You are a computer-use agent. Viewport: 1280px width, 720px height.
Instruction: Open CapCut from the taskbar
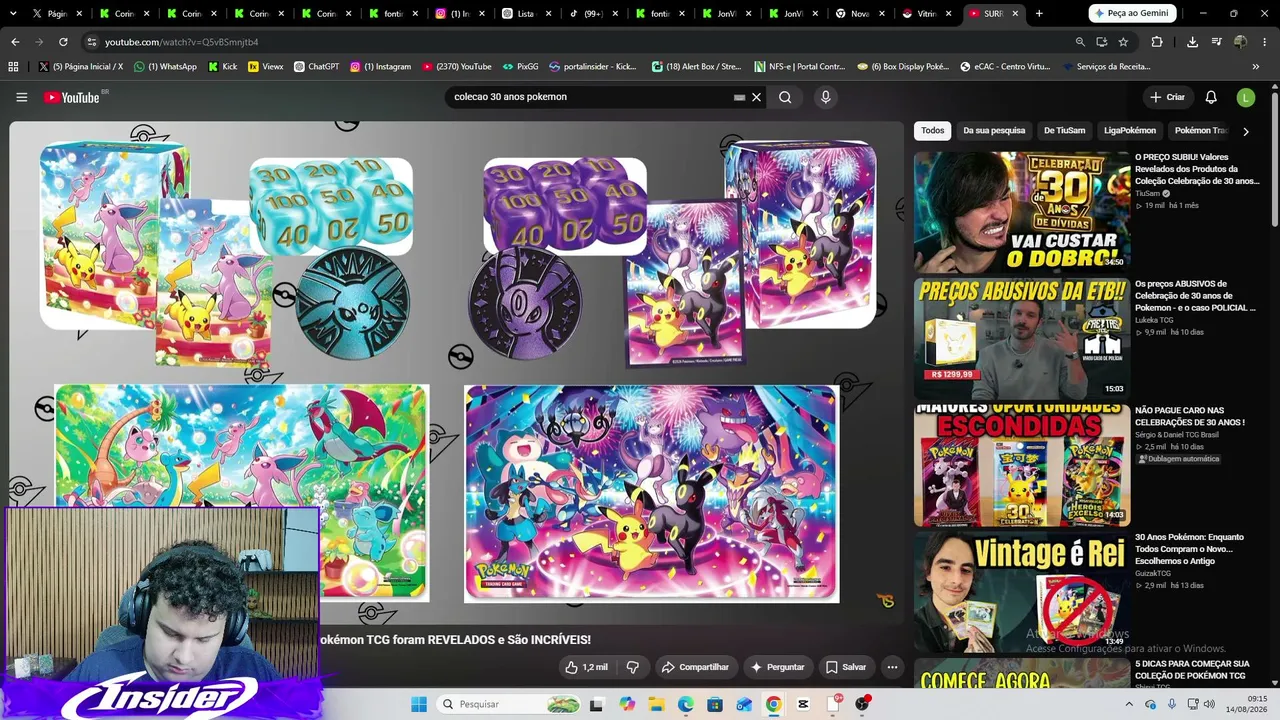point(803,704)
